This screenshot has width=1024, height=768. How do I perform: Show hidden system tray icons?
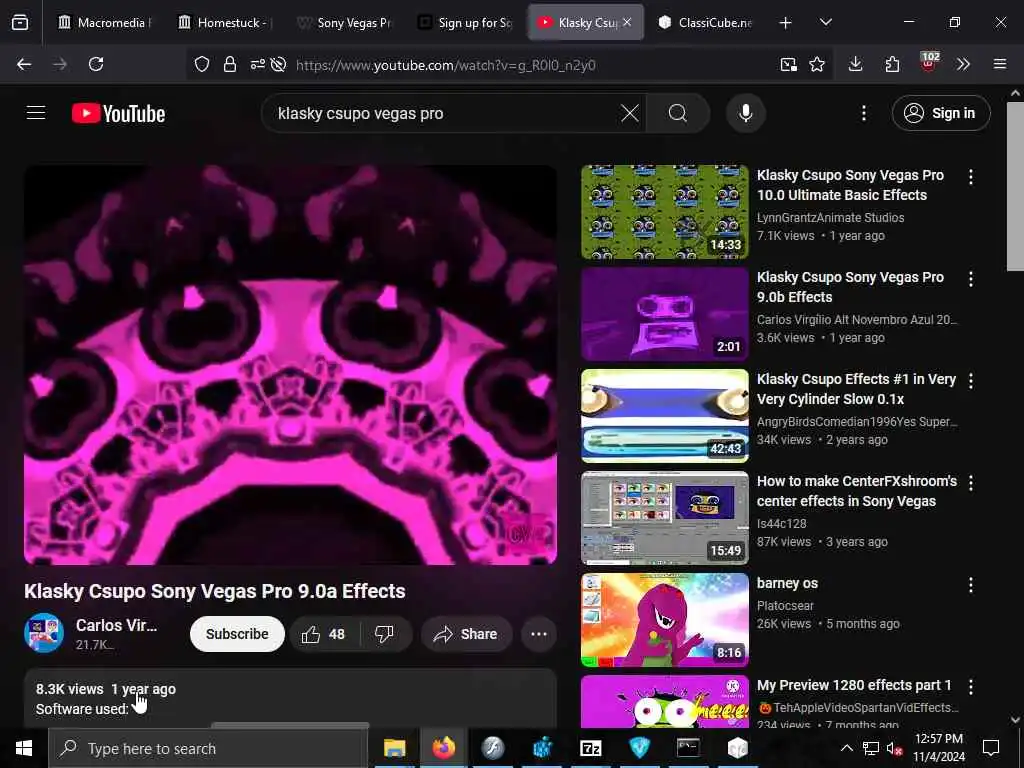[x=846, y=748]
